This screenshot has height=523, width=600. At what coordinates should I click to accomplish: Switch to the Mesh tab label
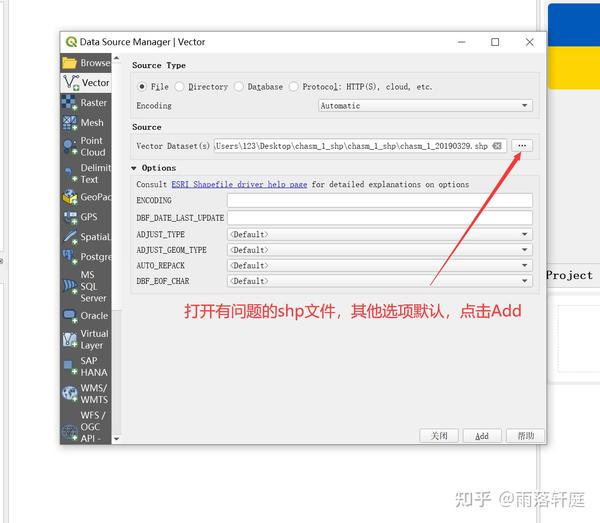click(x=92, y=123)
